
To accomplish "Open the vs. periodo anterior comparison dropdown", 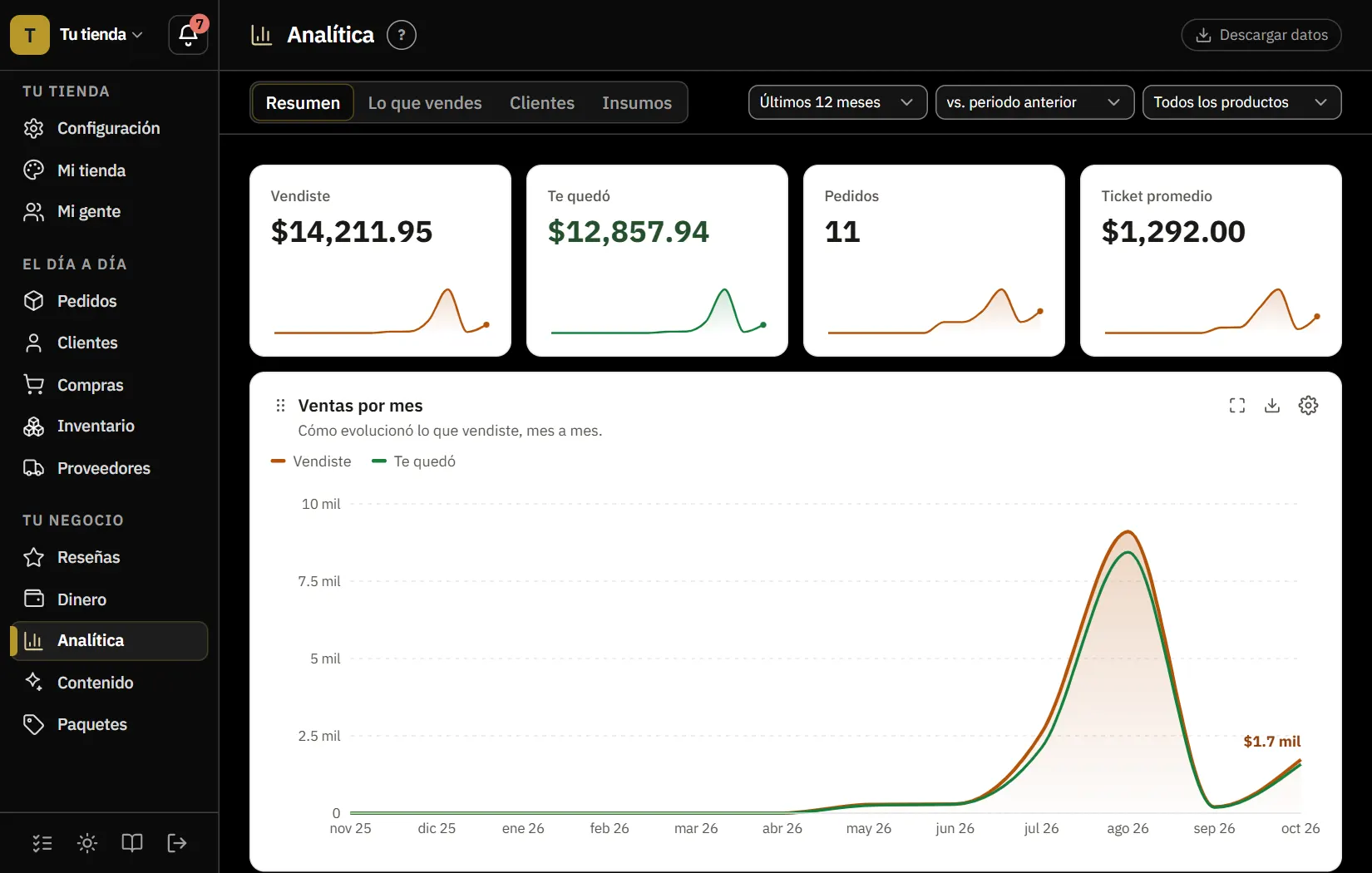I will click(x=1034, y=102).
